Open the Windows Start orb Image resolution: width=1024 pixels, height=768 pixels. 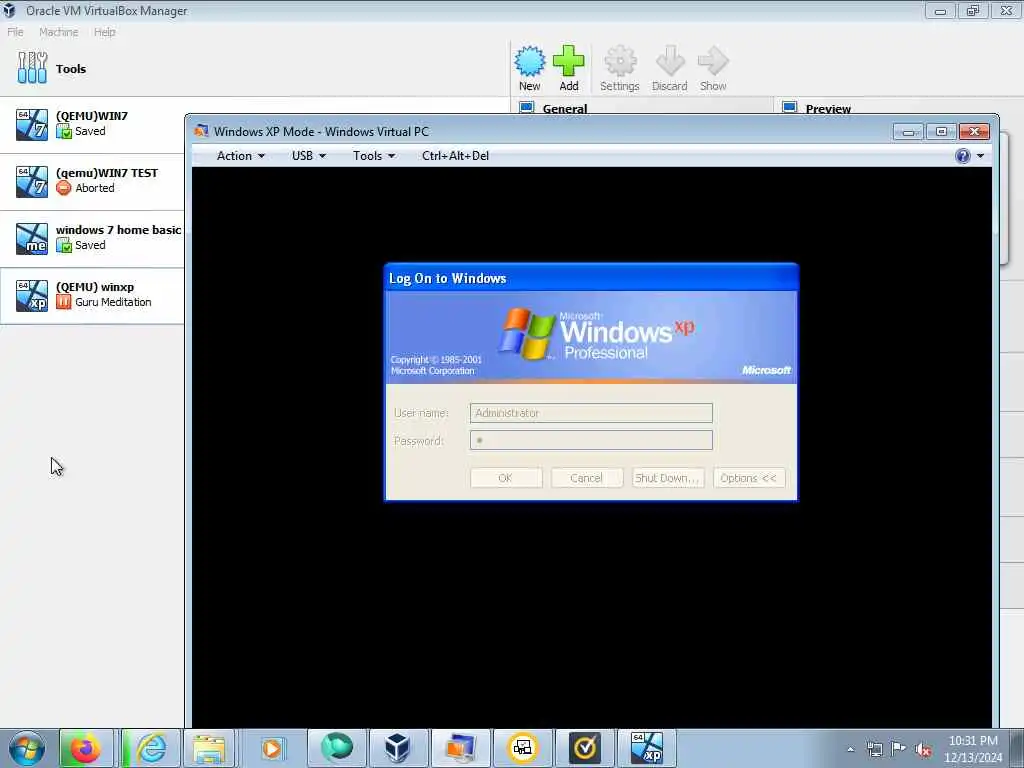click(x=27, y=748)
